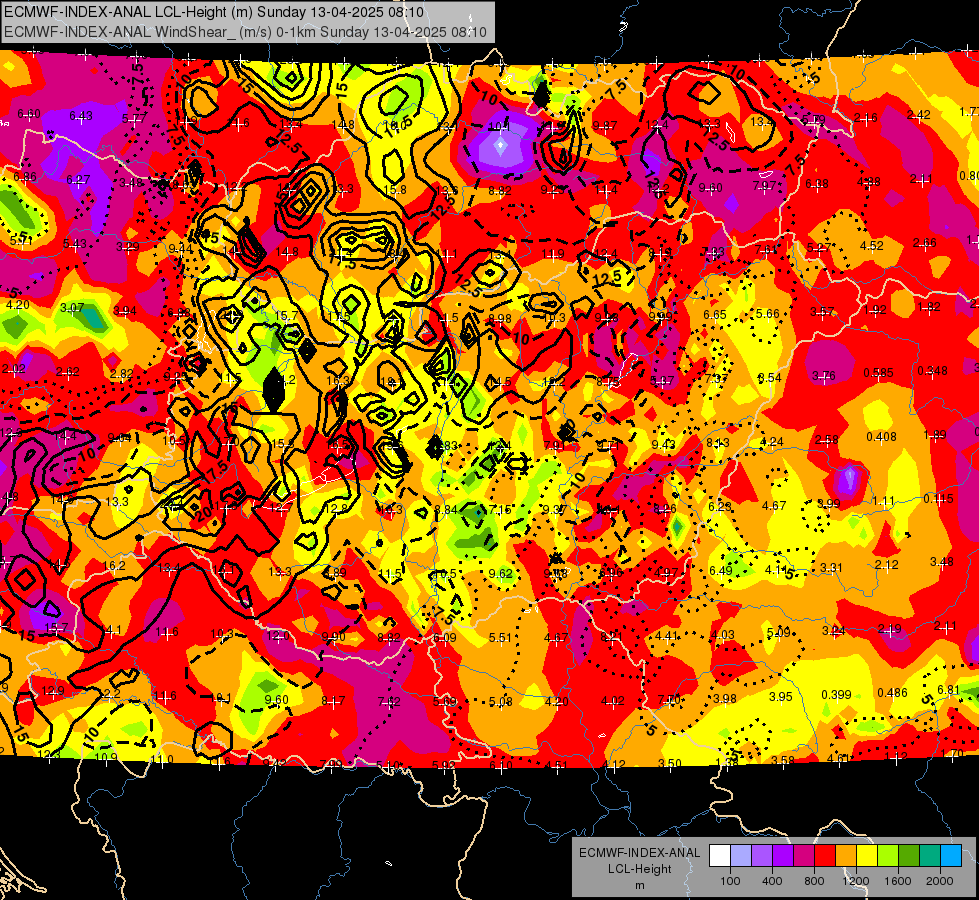Screen dimensions: 979x900
Task: Click the grid value '1.82'
Action: 930,307
